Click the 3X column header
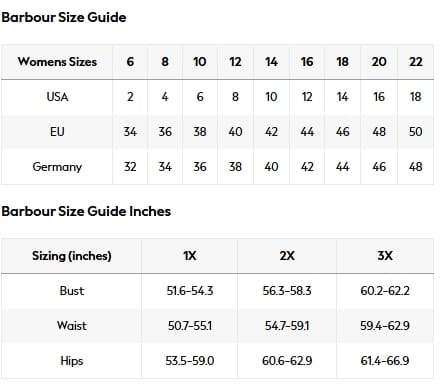447x388 pixels. (x=385, y=256)
